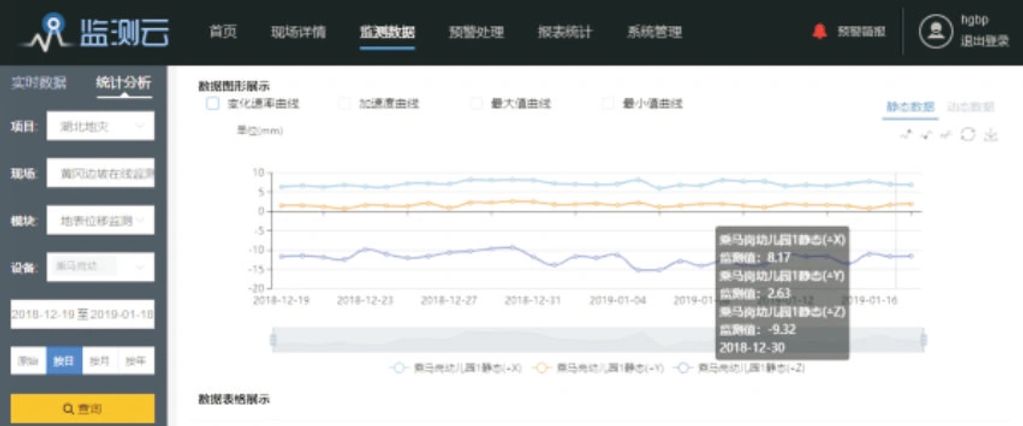Open the 预警处理 menu item
The width and height of the screenshot is (1023, 426).
[x=476, y=32]
